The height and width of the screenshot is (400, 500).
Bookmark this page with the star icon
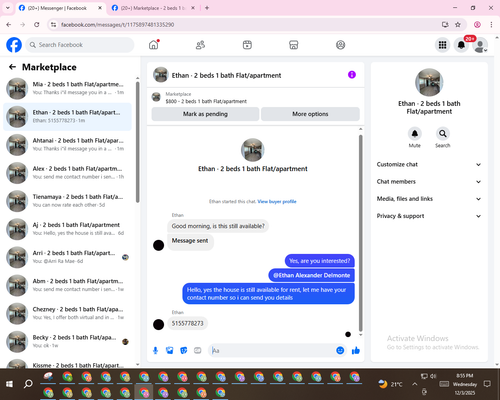[458, 24]
